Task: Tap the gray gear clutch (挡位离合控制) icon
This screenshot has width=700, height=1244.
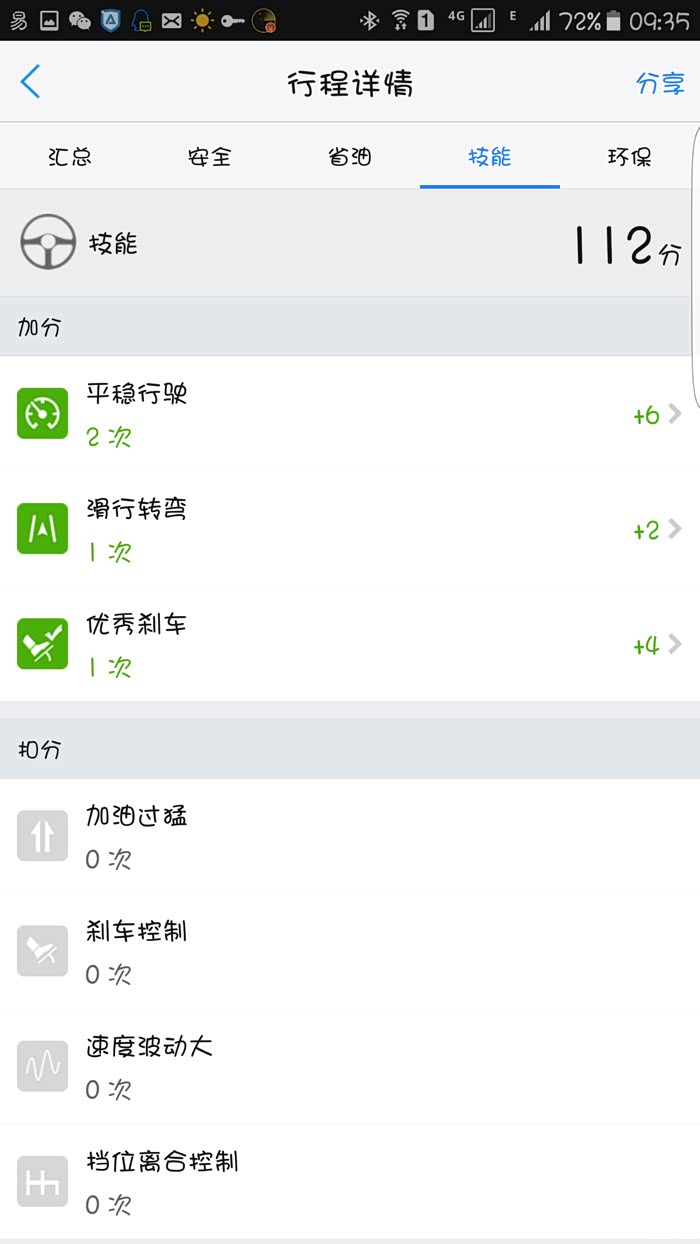Action: [42, 1181]
